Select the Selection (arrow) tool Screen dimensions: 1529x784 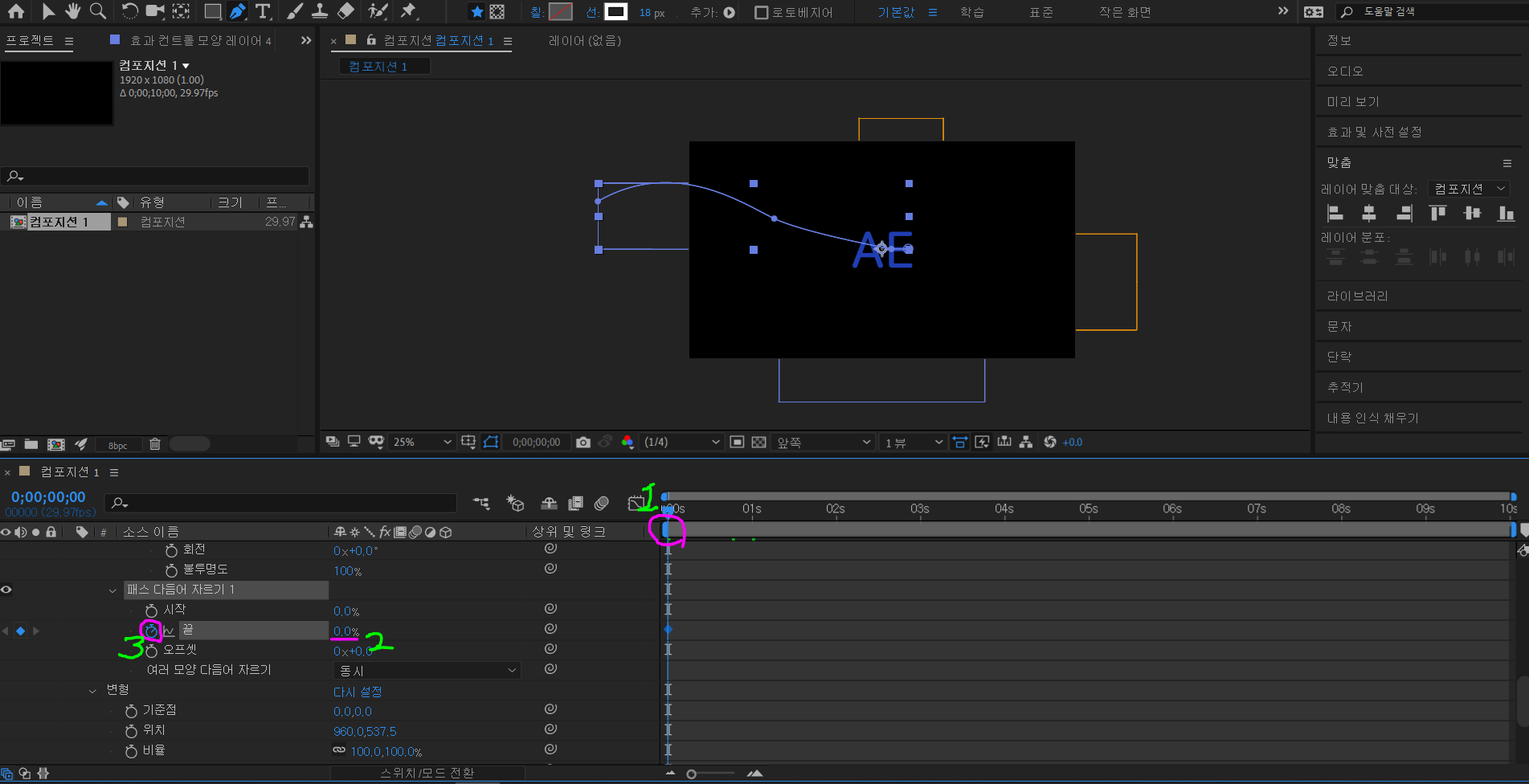point(48,11)
